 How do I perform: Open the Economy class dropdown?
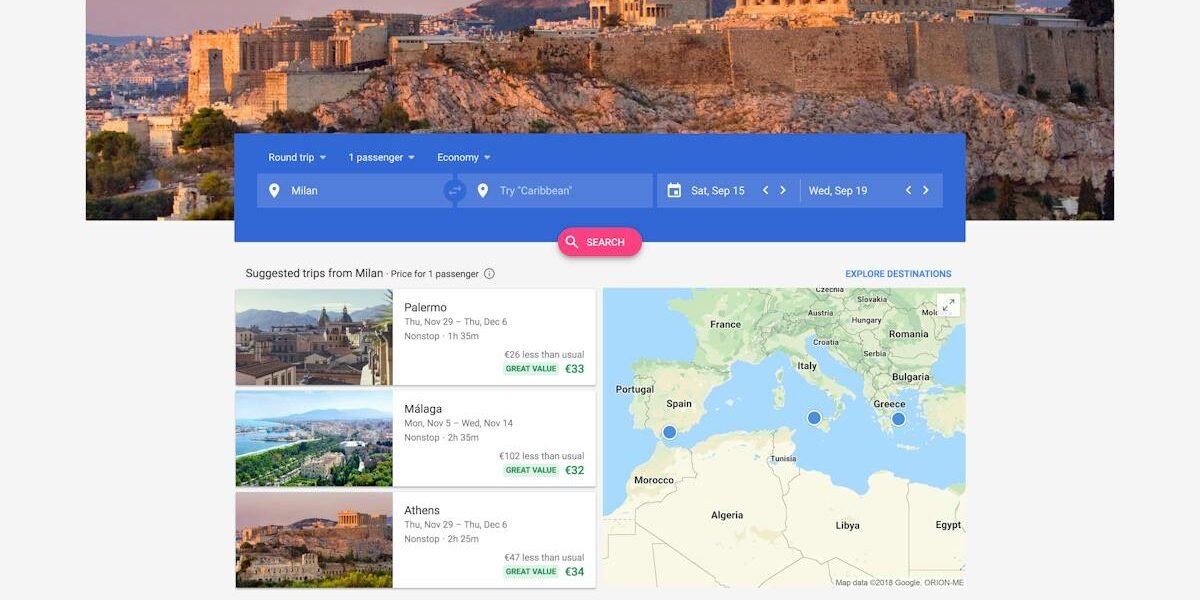click(464, 157)
